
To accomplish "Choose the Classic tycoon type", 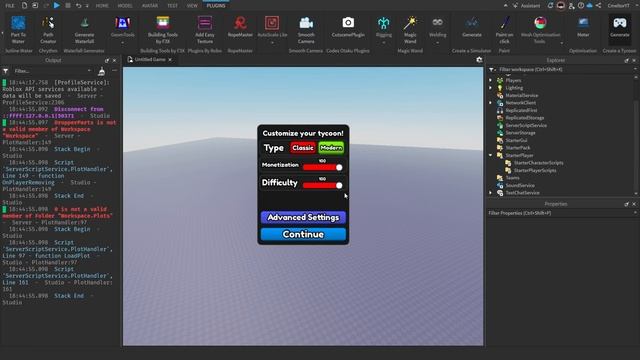I will pyautogui.click(x=303, y=148).
